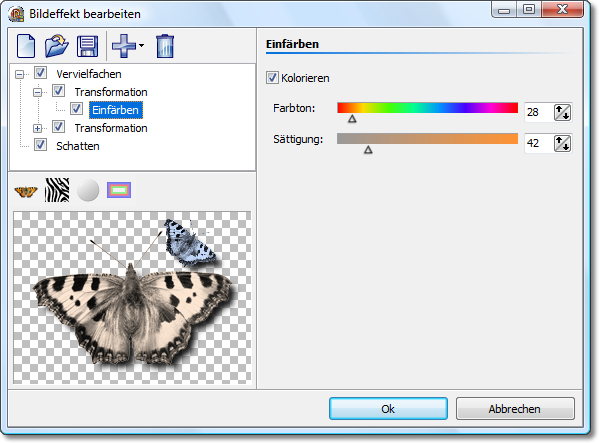Maximize the Bildeffekt bearbeiten dialog

[x=529, y=9]
